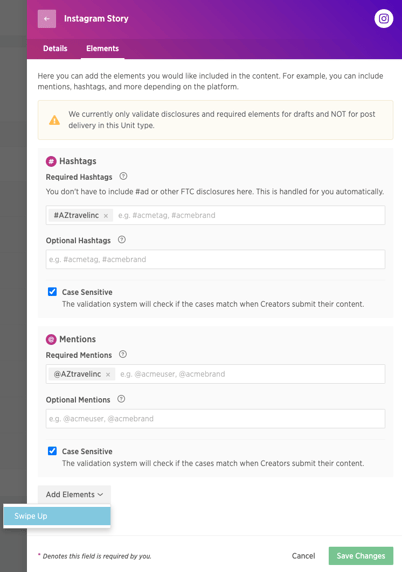Focus the Optional Mentions input field

pos(215,419)
